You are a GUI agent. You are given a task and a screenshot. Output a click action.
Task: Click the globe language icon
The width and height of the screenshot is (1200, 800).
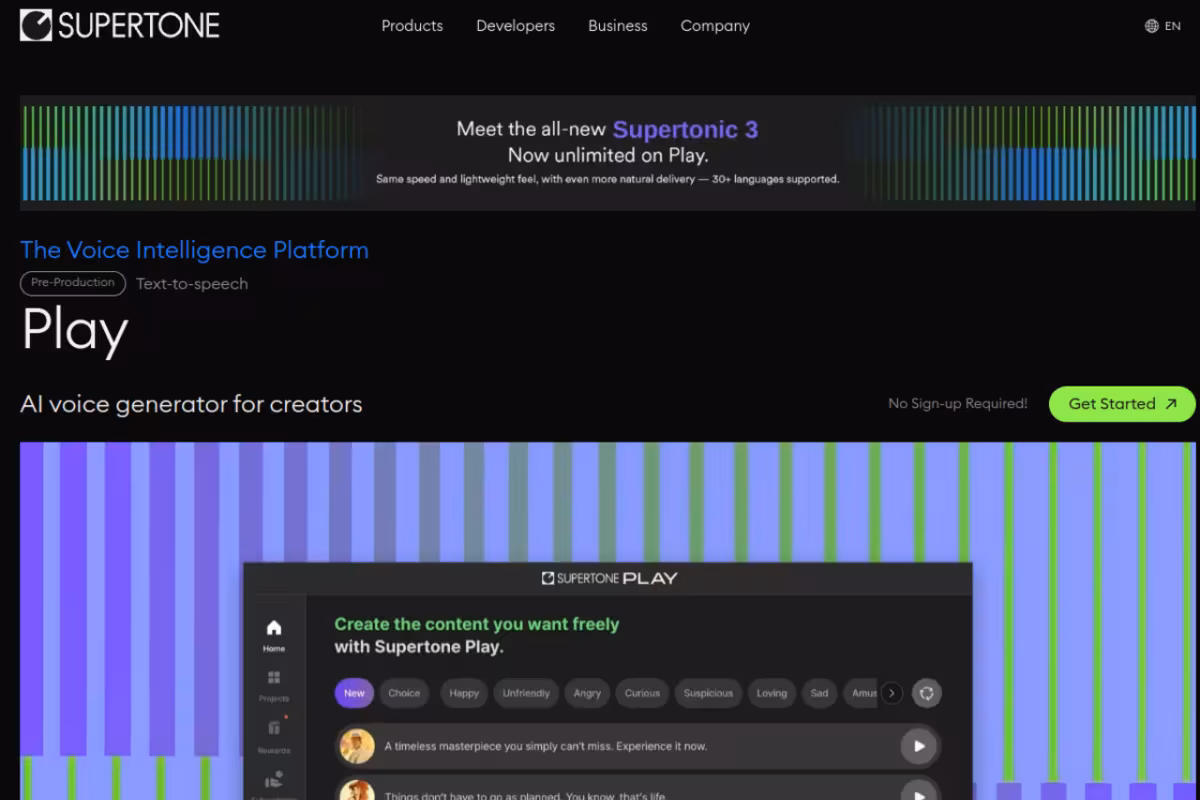pyautogui.click(x=1152, y=26)
